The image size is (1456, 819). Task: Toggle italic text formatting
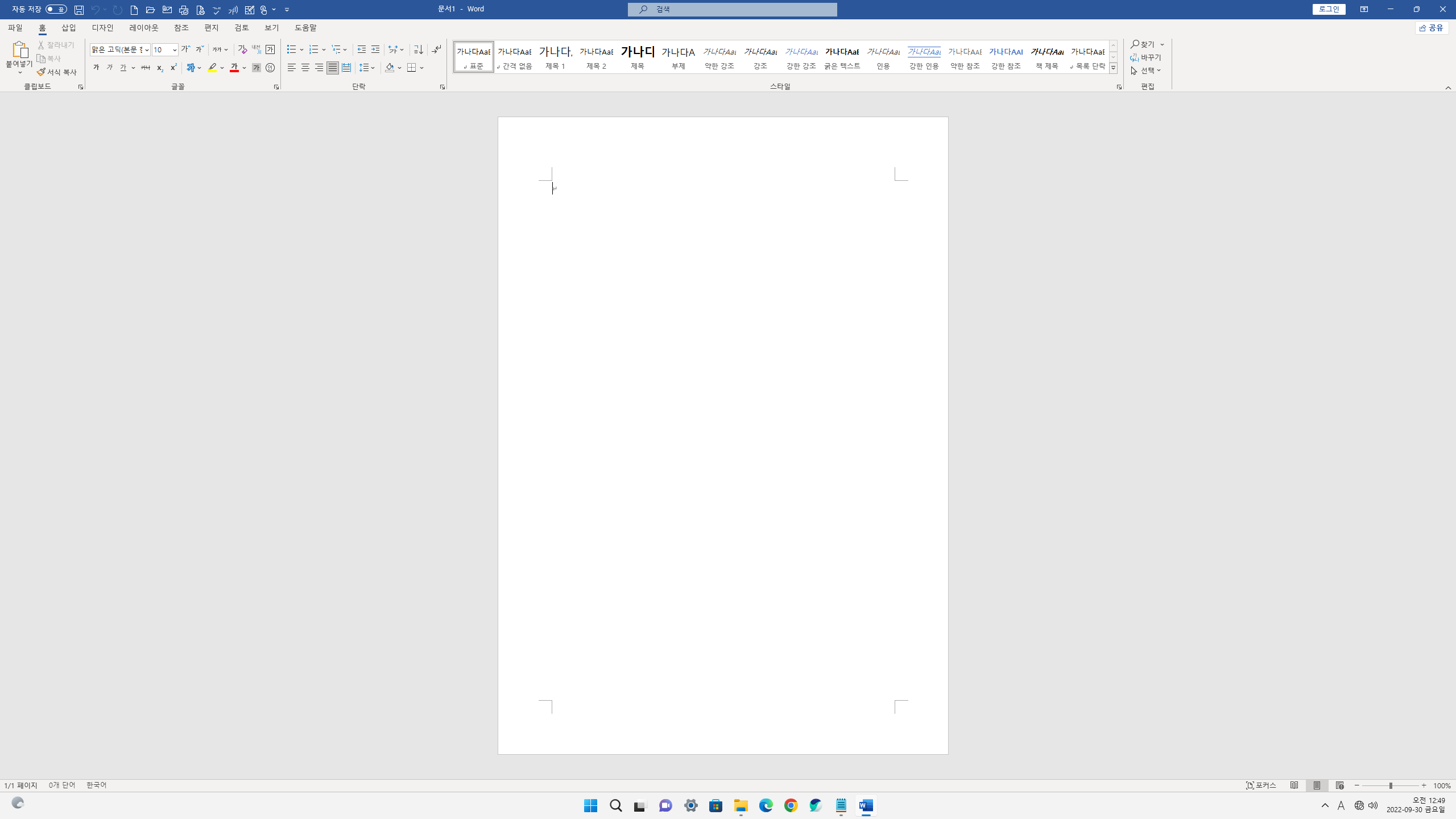point(110,68)
